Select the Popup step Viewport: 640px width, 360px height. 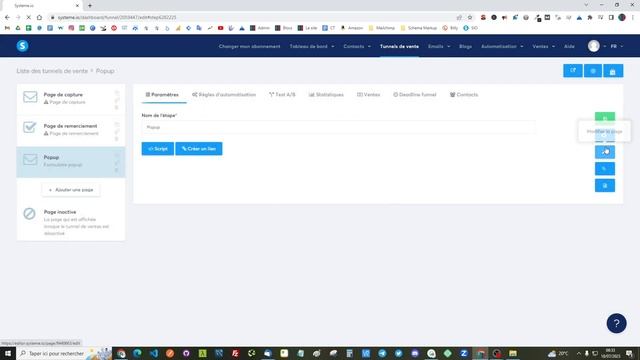click(71, 162)
